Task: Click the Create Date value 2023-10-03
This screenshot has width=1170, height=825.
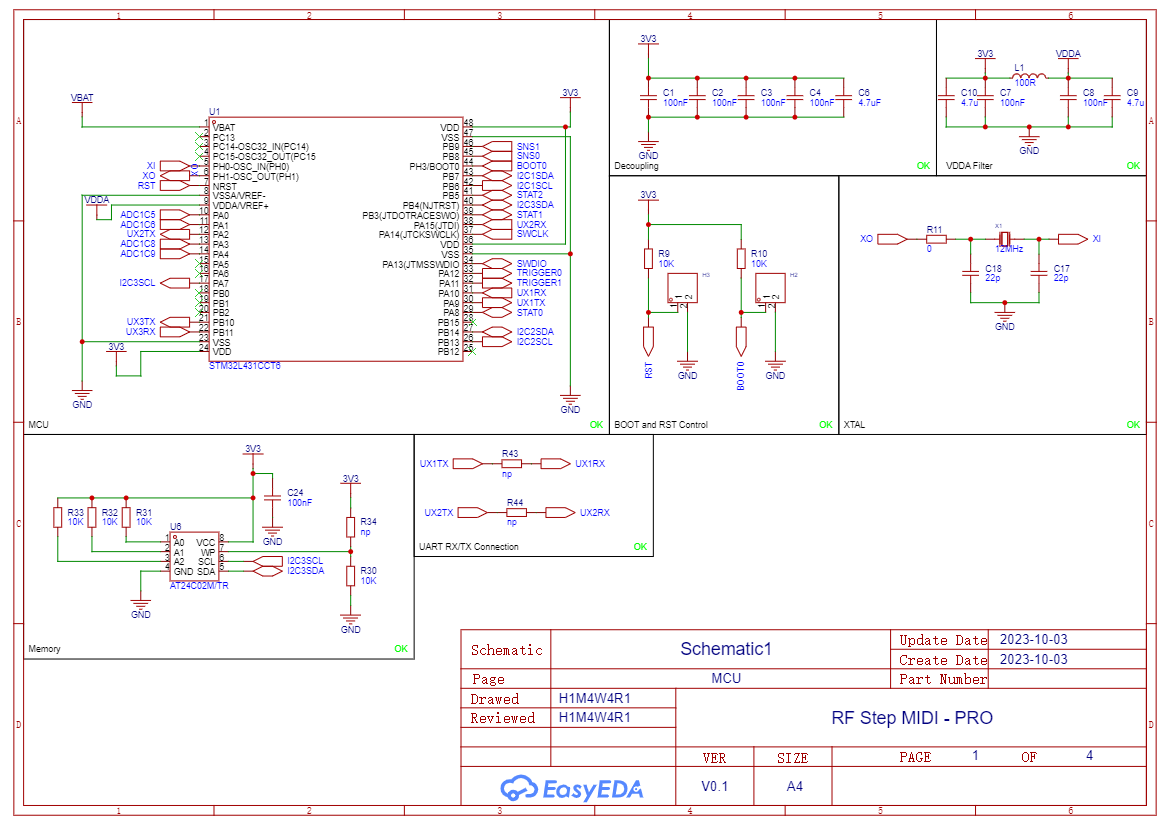Action: click(1033, 659)
